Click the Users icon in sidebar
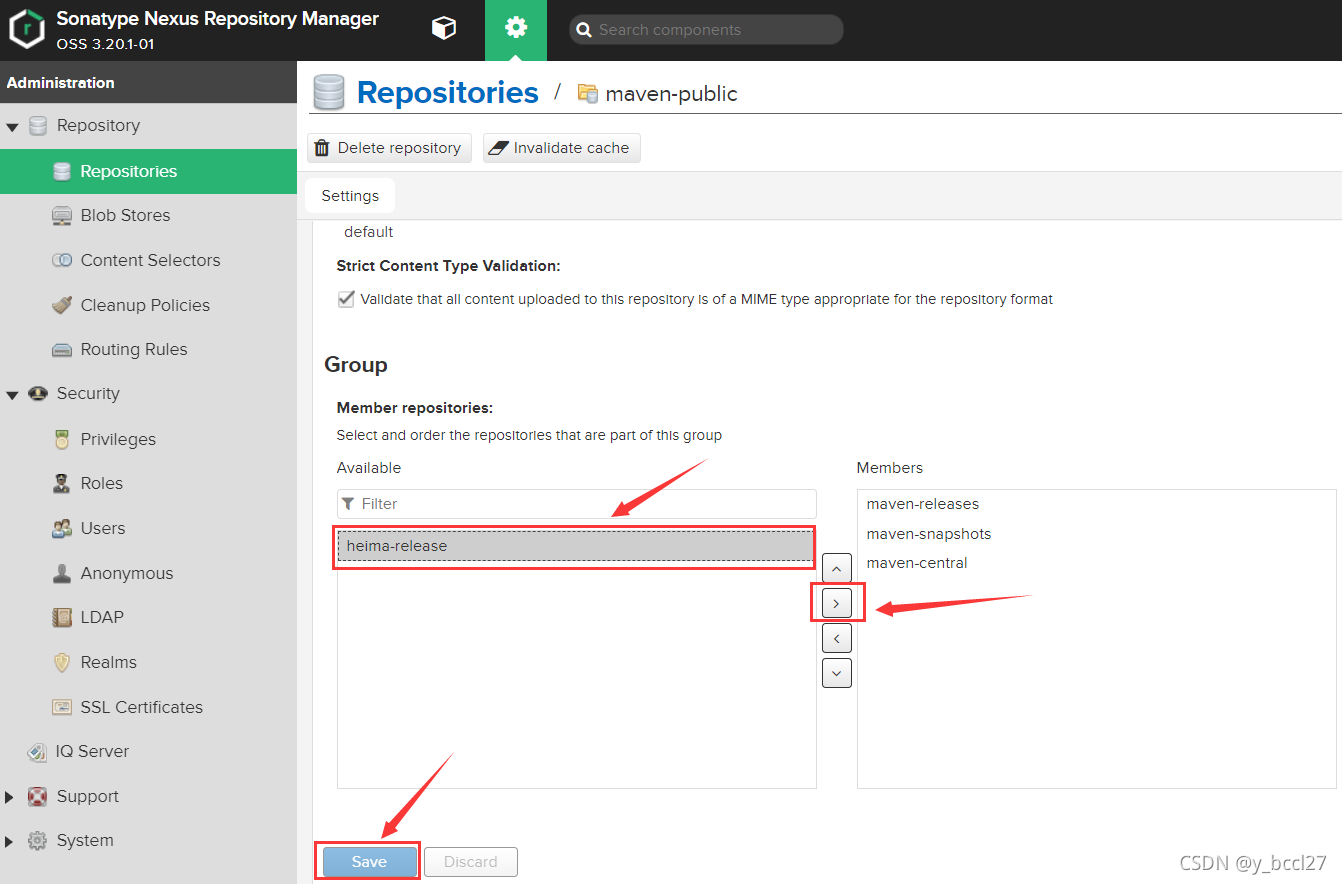The width and height of the screenshot is (1342, 884). click(x=62, y=528)
